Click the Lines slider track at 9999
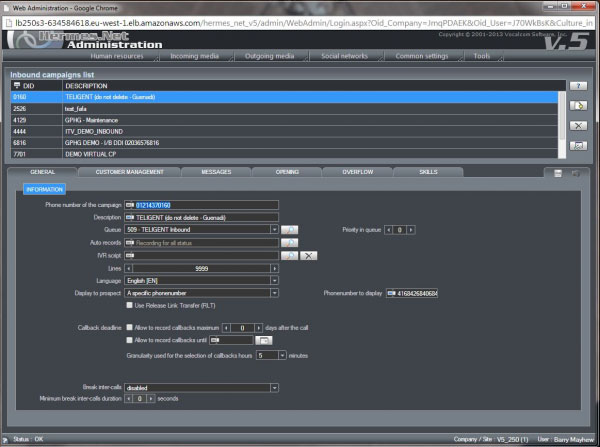 202,269
